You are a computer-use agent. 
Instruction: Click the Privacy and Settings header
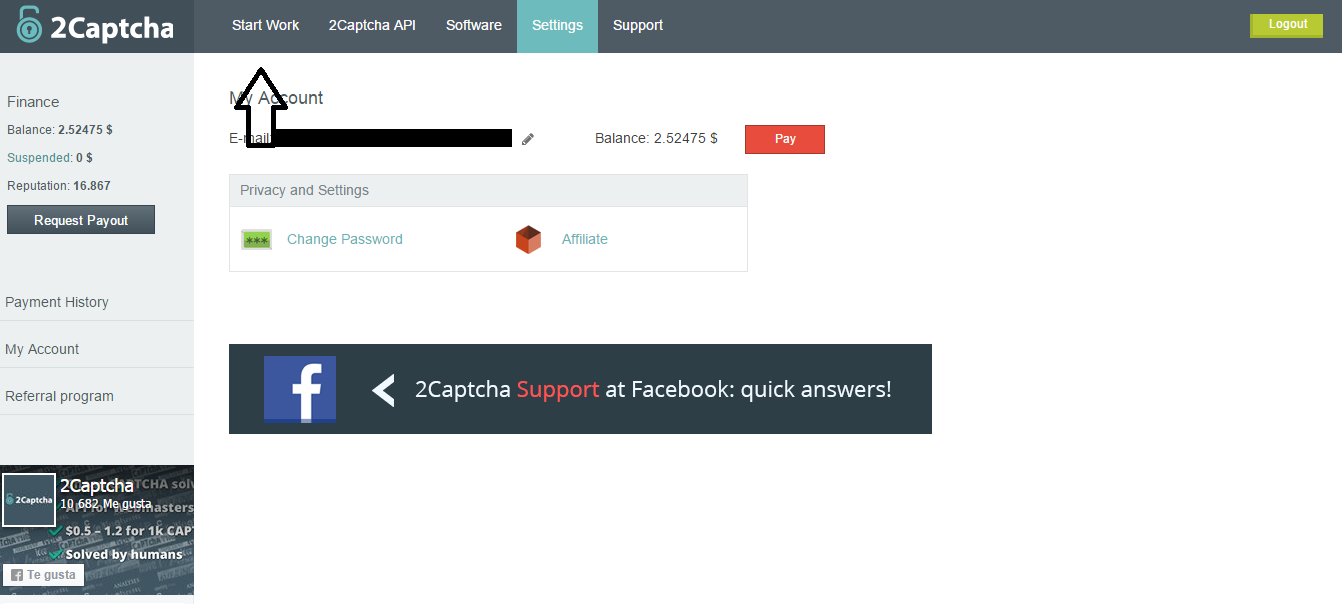[488, 191]
